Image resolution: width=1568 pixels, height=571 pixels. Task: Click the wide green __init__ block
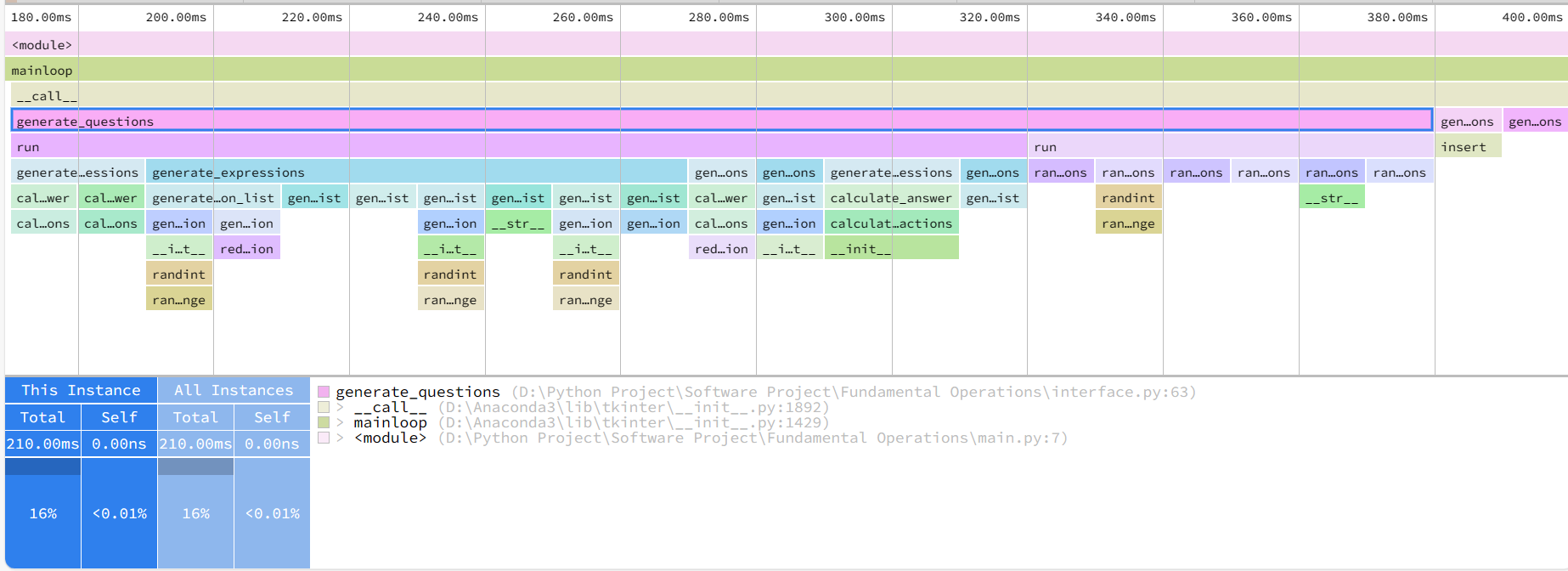coord(891,248)
